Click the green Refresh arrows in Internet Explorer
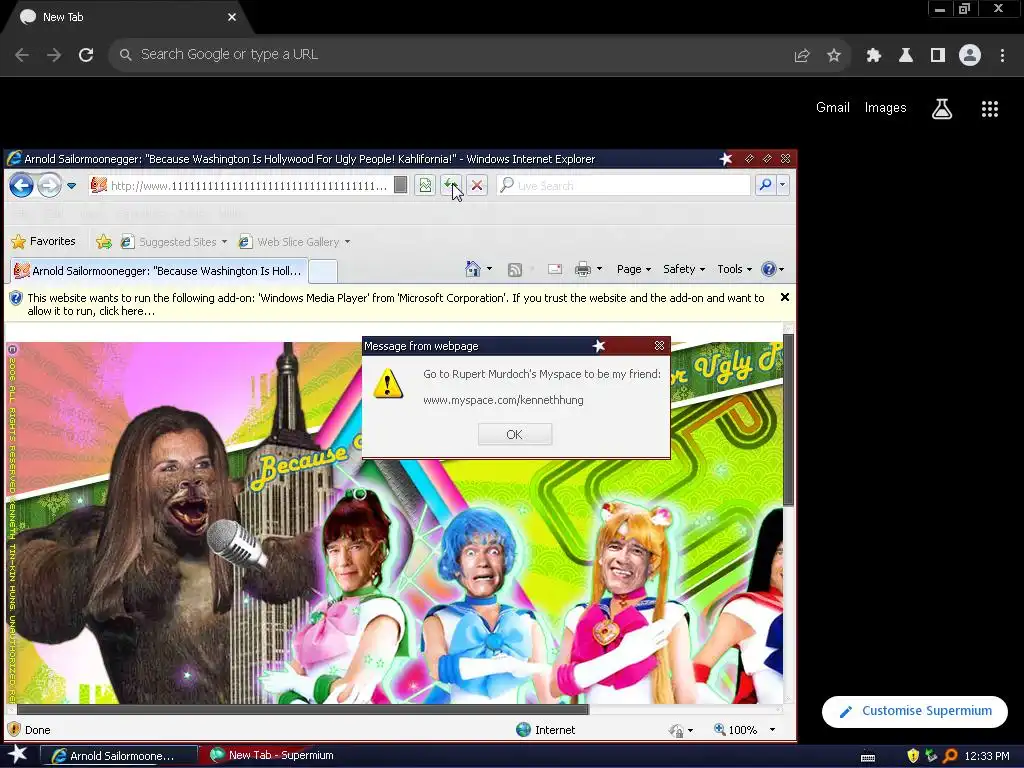The image size is (1024, 768). [x=451, y=185]
